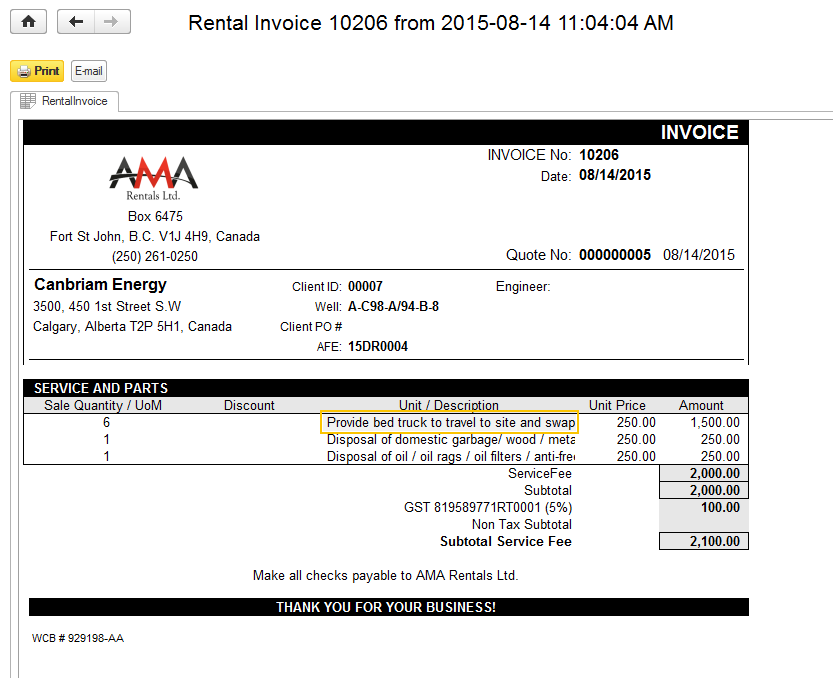833x678 pixels.
Task: Select well value A-C98-A/94-B-8
Action: 393,307
